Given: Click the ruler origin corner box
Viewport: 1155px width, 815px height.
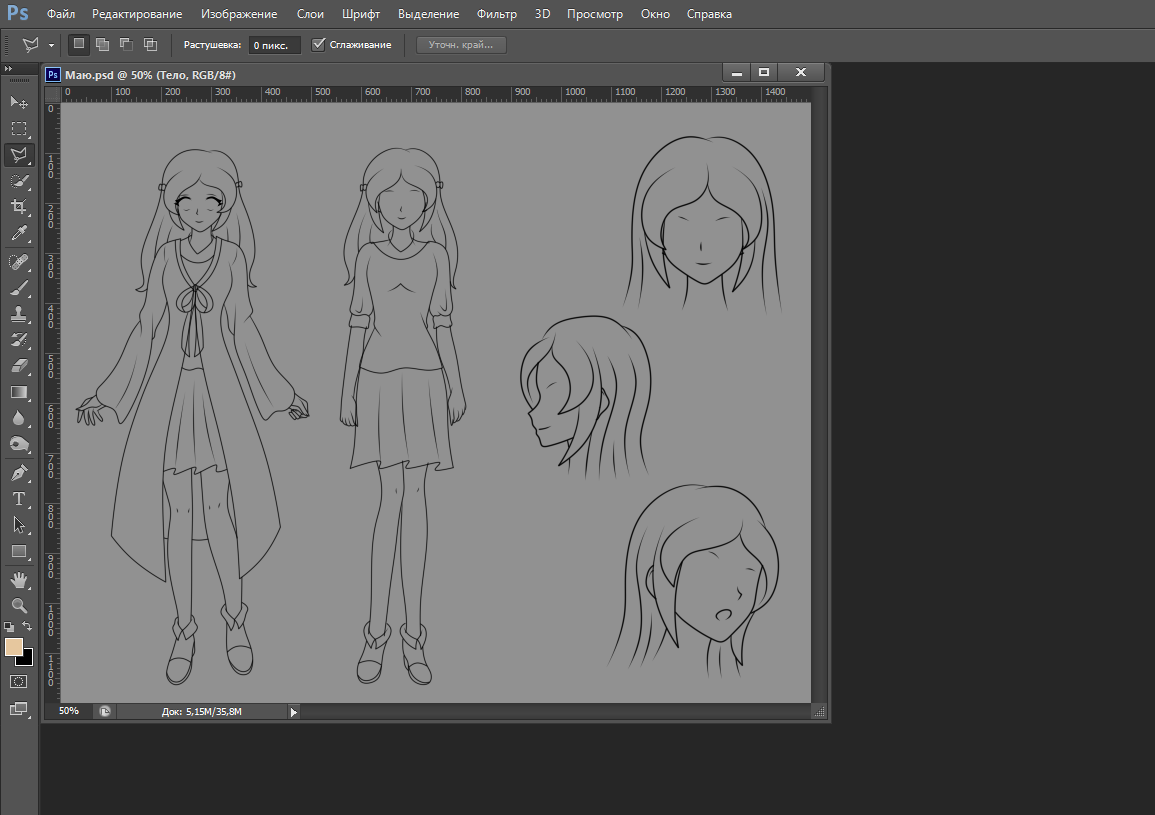Looking at the screenshot, I should click(x=52, y=94).
